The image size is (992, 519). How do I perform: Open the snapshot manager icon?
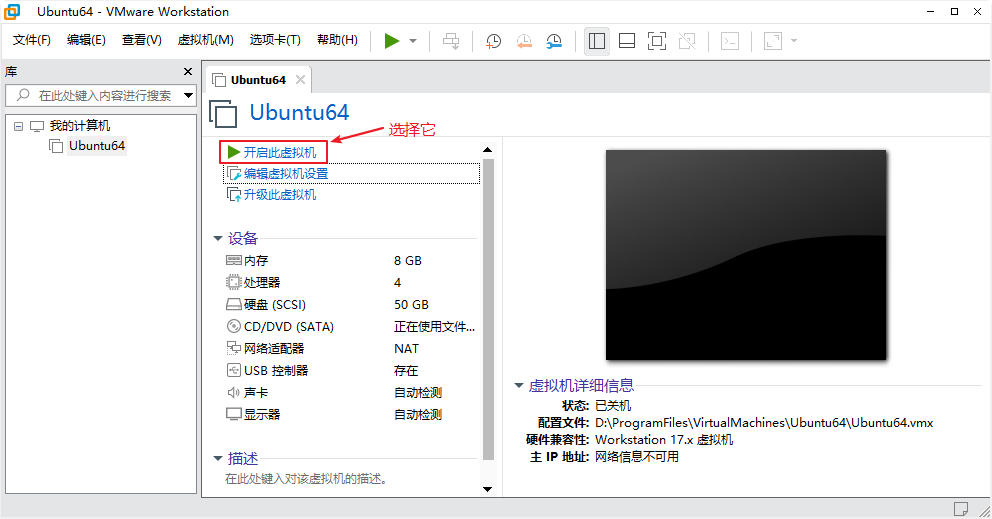click(554, 41)
